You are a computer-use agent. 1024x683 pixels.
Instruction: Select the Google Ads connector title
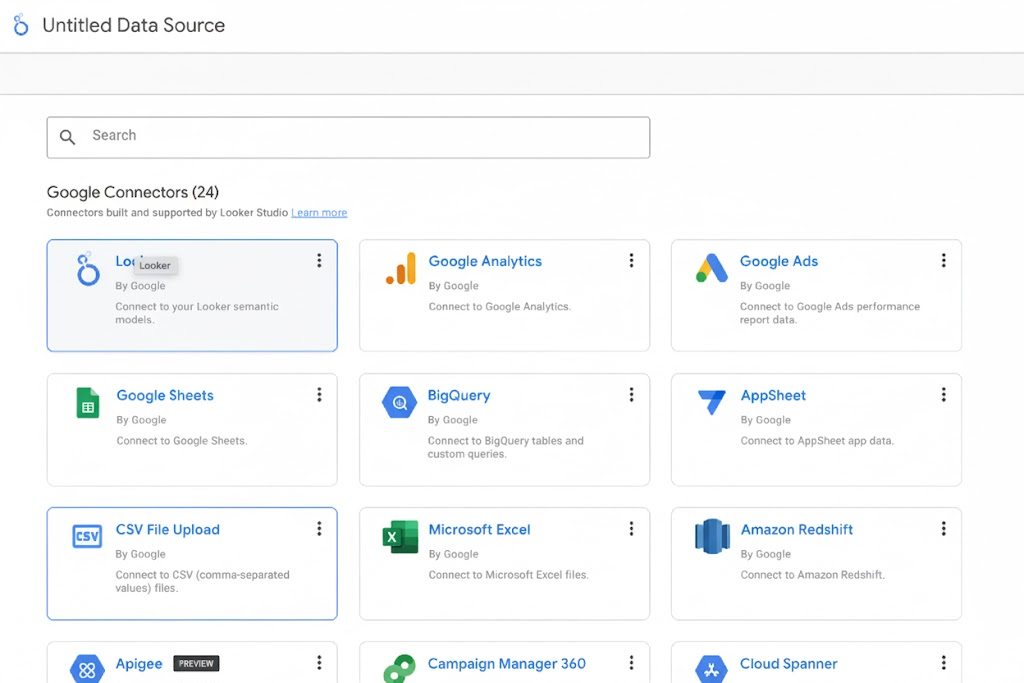coord(779,261)
